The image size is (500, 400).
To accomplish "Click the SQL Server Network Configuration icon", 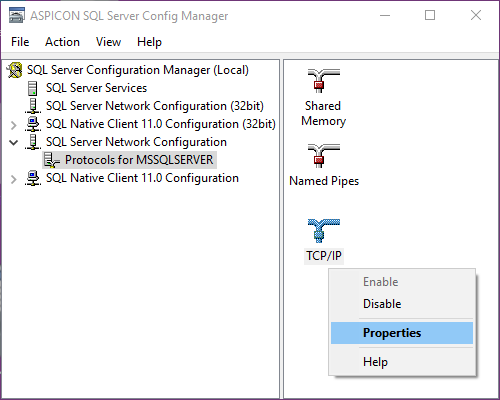I will (x=33, y=142).
